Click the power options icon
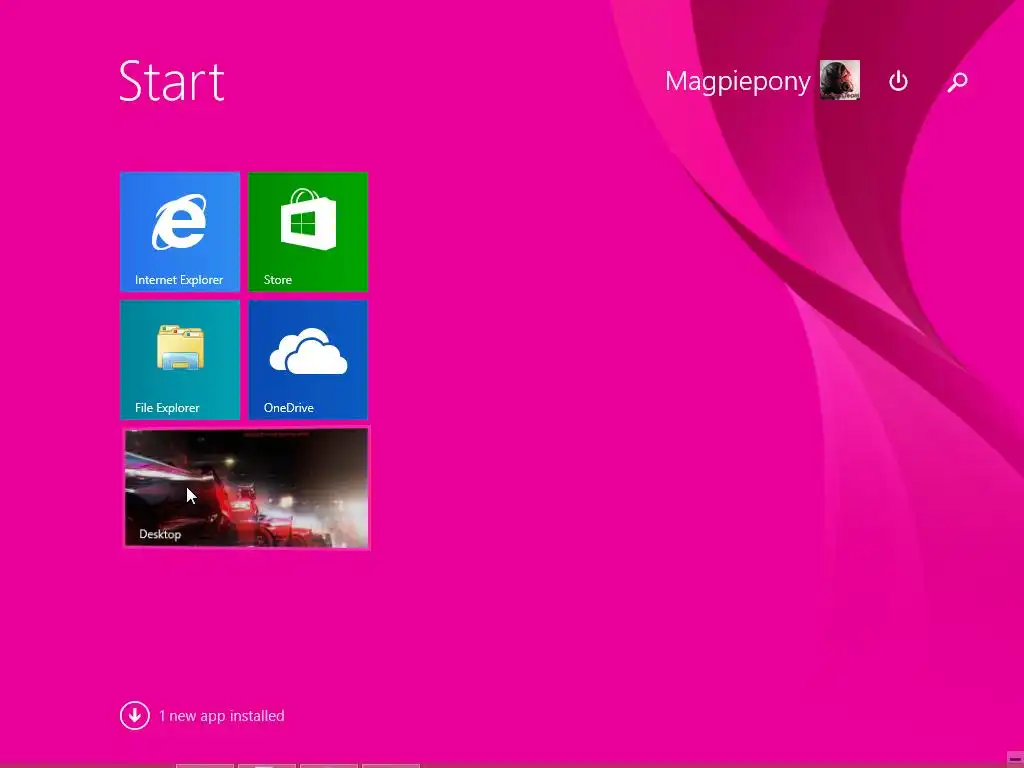The height and width of the screenshot is (768, 1024). (x=899, y=81)
